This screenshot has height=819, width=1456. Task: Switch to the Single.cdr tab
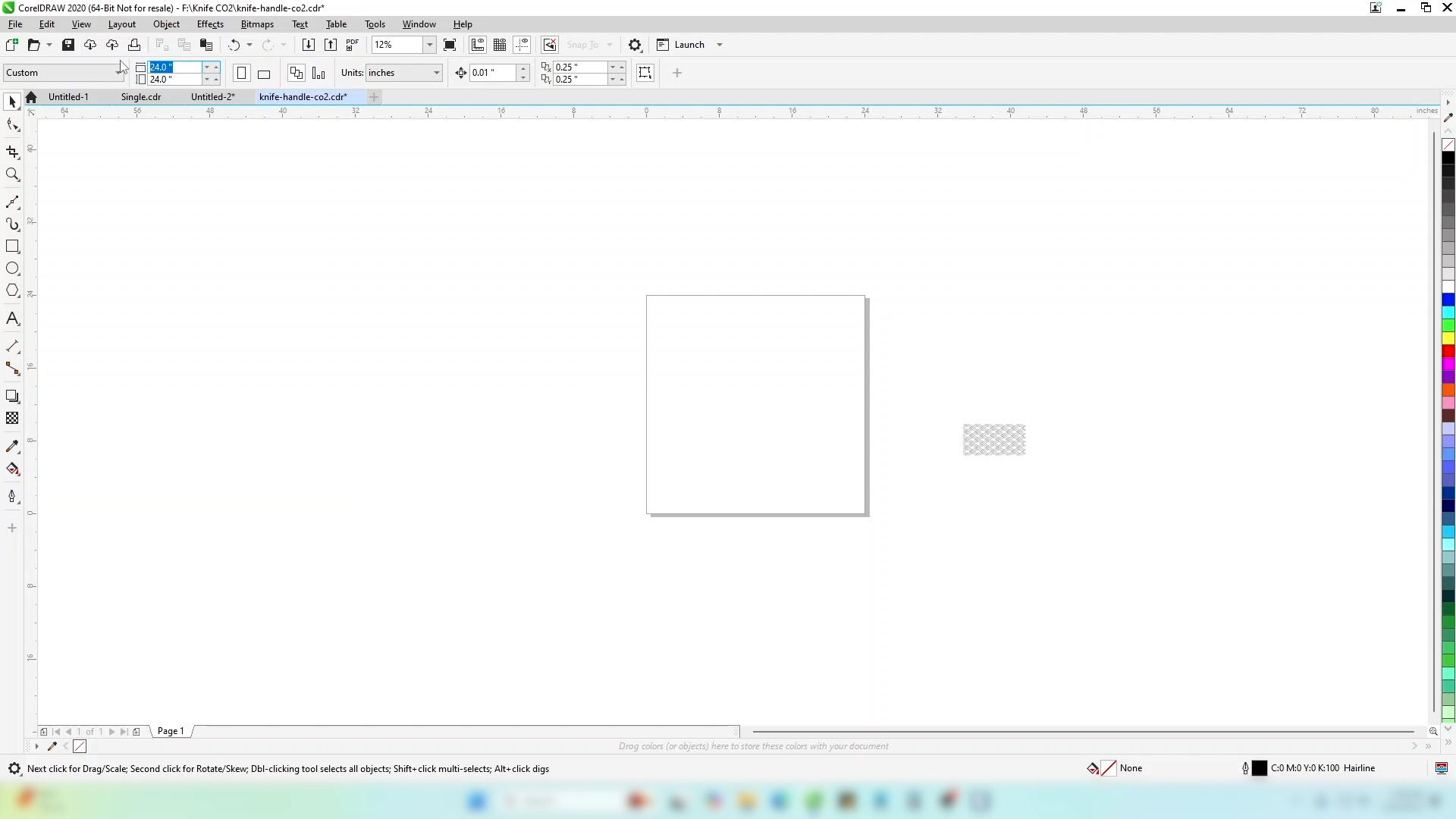click(x=141, y=97)
